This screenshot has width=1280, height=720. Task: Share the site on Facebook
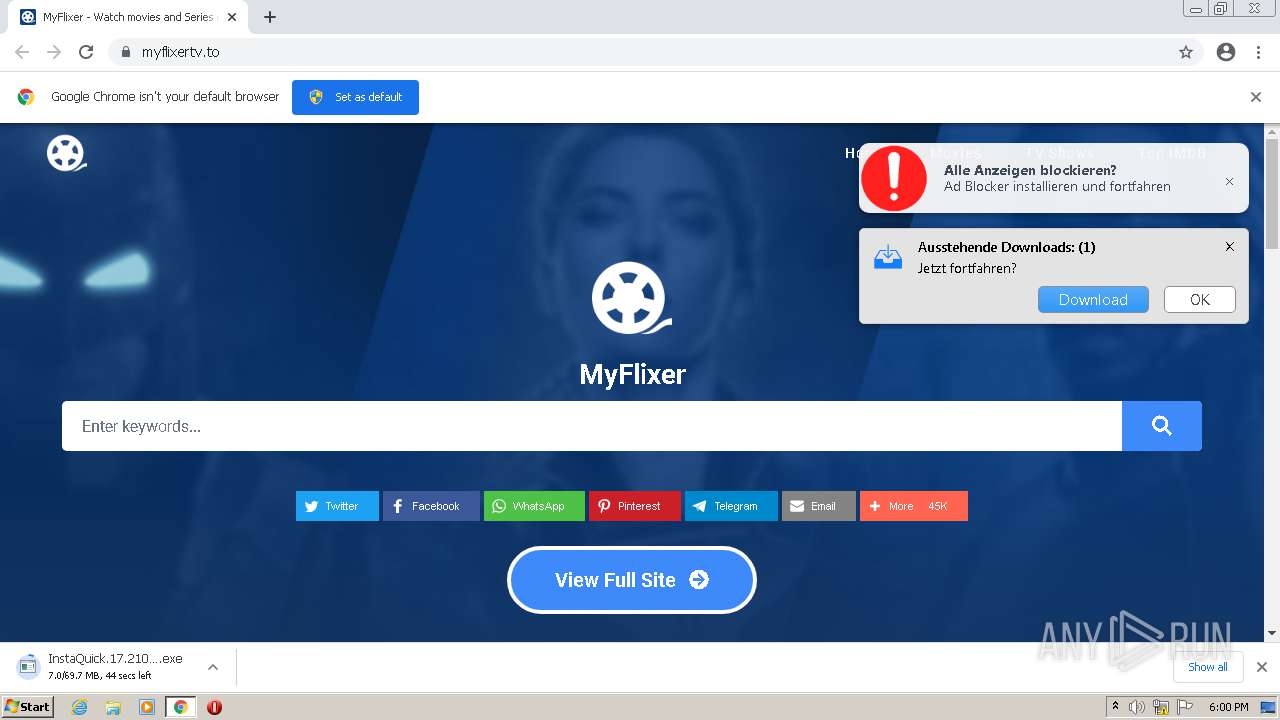coord(431,506)
